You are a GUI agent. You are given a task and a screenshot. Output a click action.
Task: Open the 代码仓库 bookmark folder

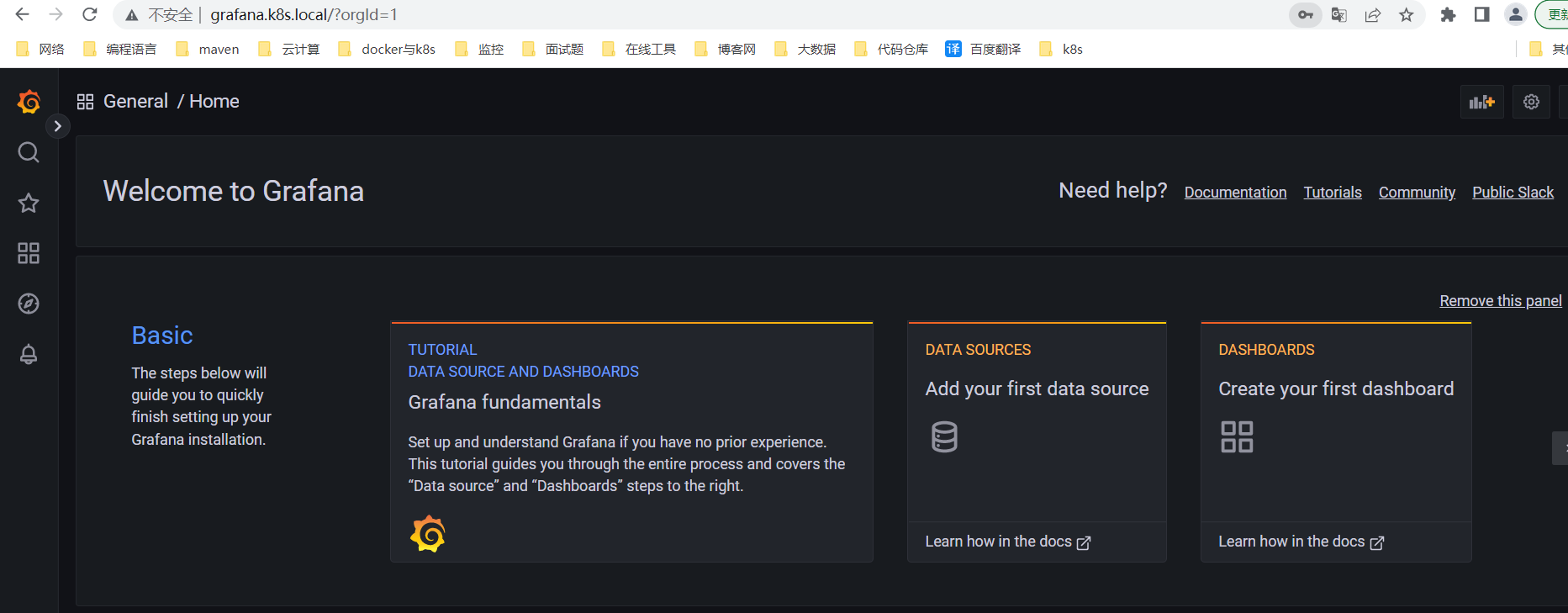(x=891, y=49)
